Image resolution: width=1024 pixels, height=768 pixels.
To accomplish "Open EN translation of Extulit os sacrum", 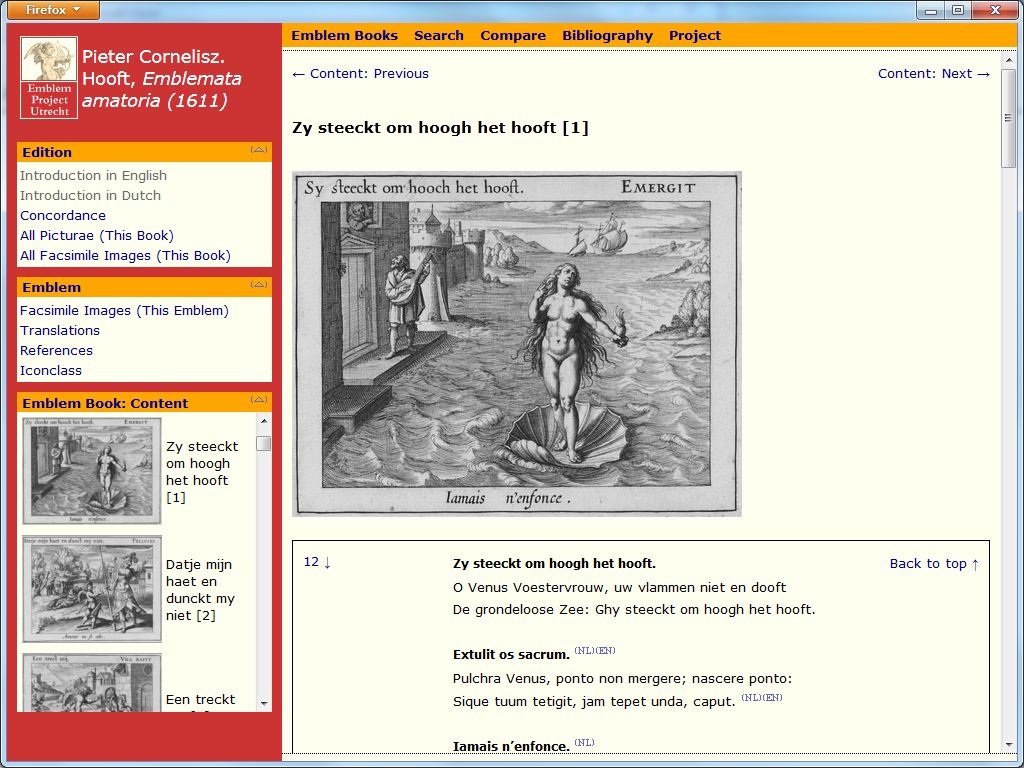I will click(x=605, y=650).
